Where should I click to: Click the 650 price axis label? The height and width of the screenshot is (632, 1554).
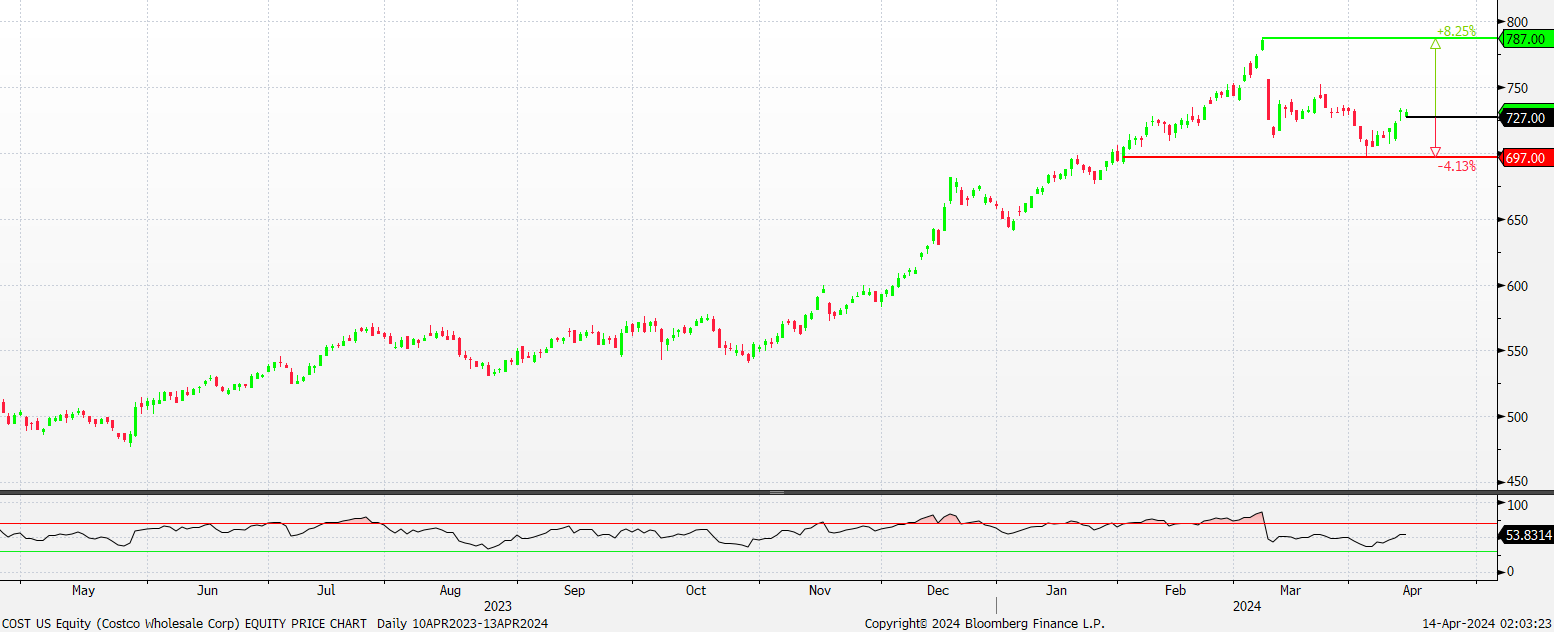coord(1516,220)
